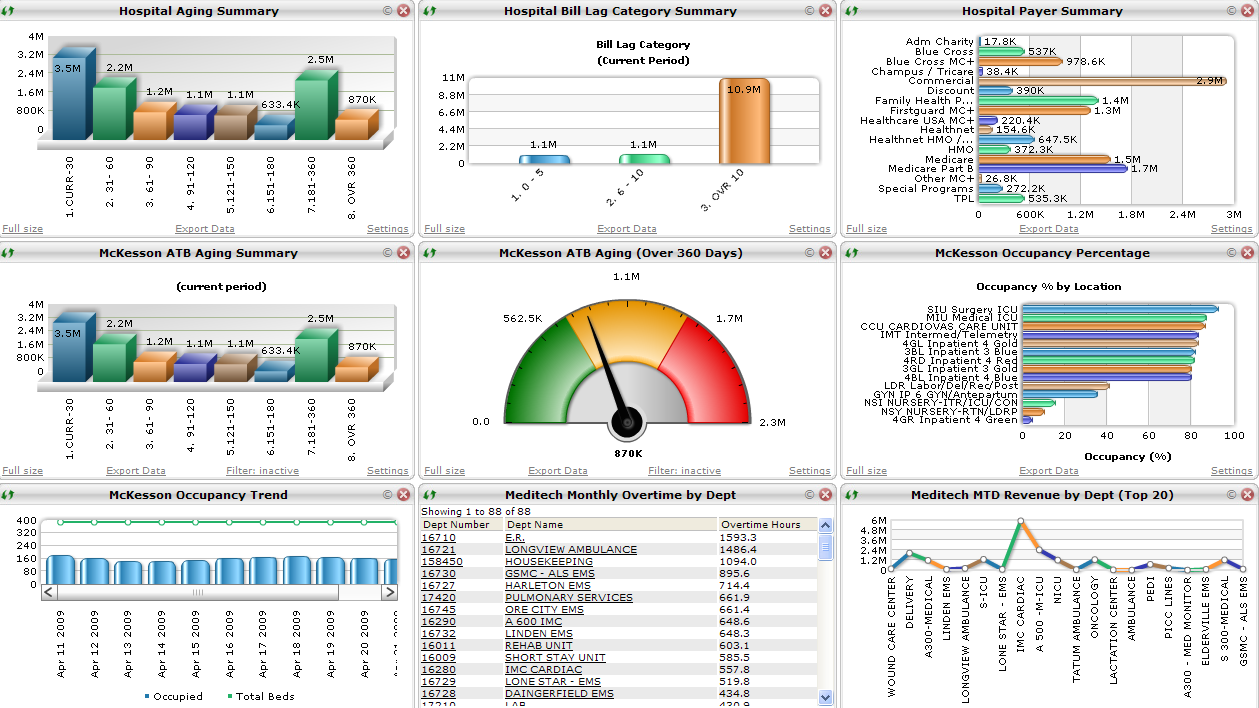Open Settings for McKesson Occupancy Percentage

click(1231, 470)
